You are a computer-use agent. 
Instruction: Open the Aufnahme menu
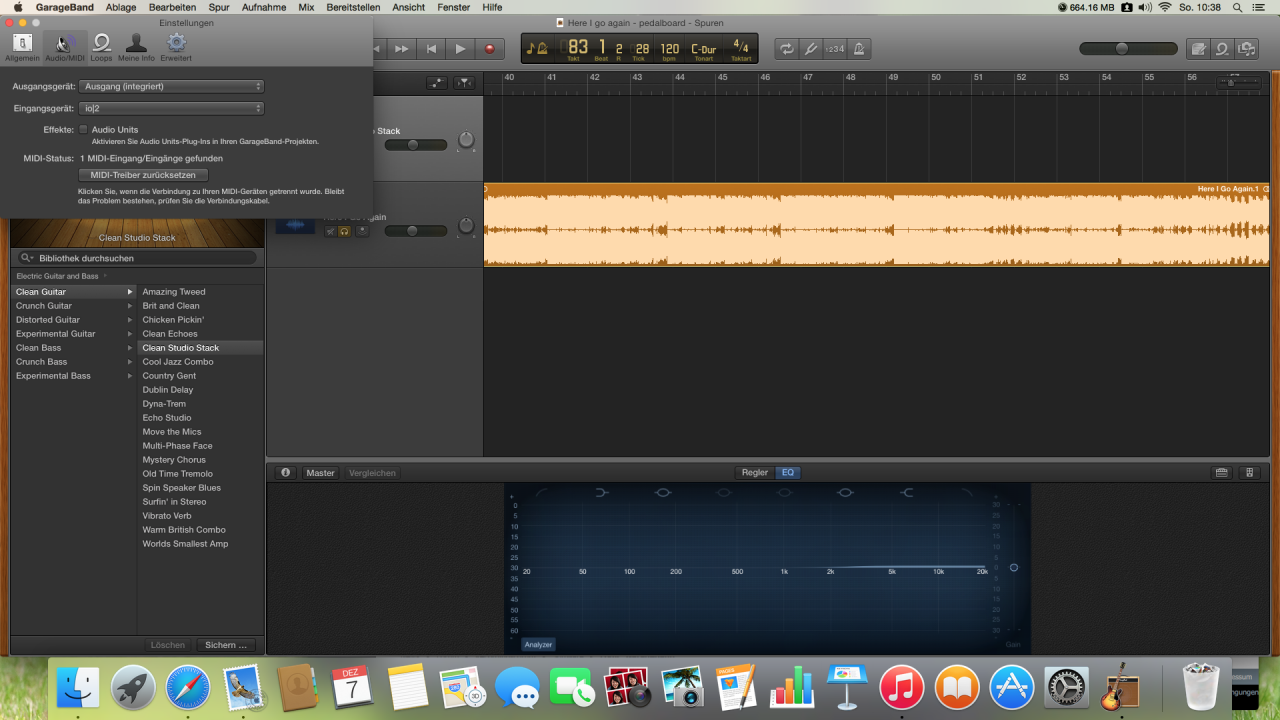point(264,7)
